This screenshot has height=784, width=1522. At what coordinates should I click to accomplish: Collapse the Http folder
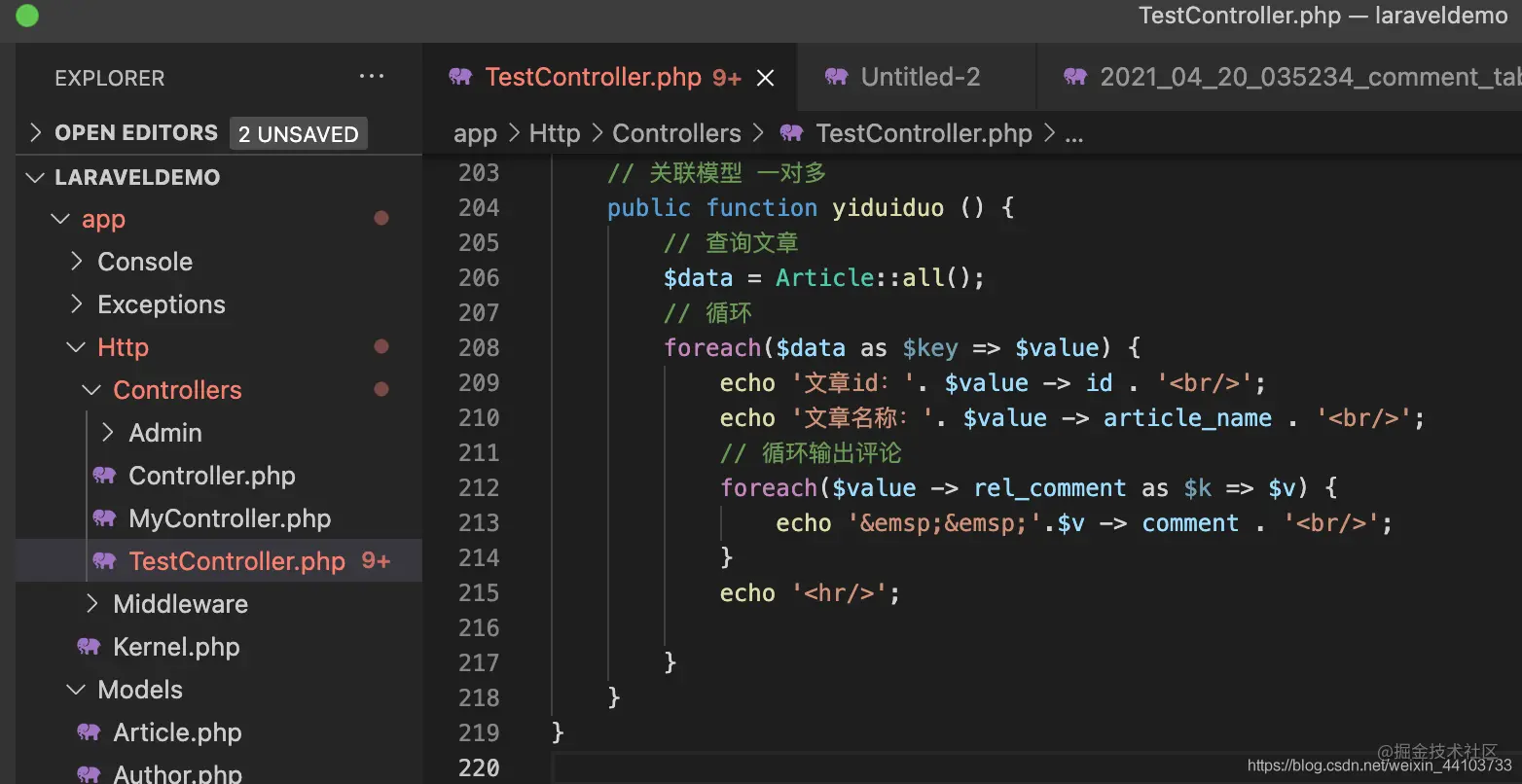tap(76, 347)
